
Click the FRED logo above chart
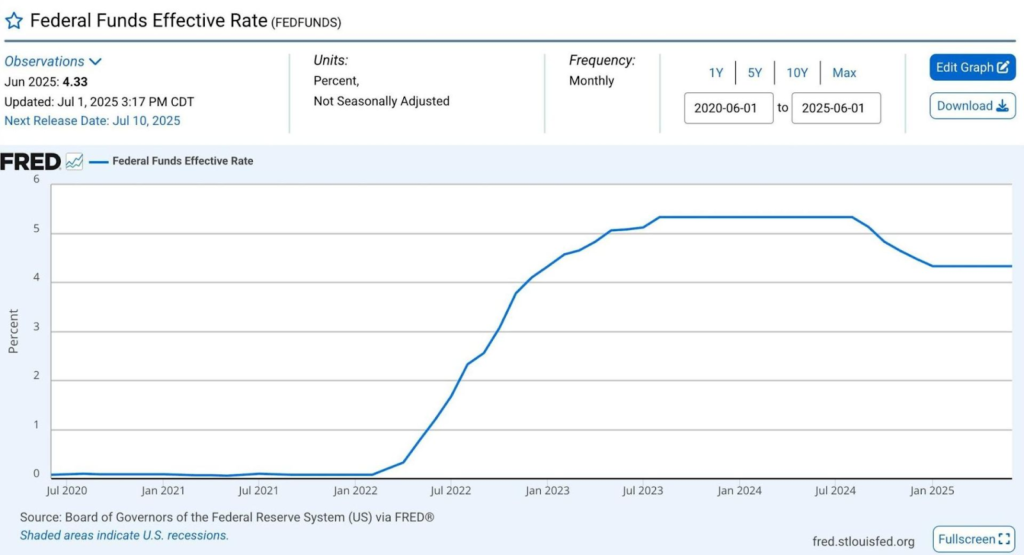point(30,161)
